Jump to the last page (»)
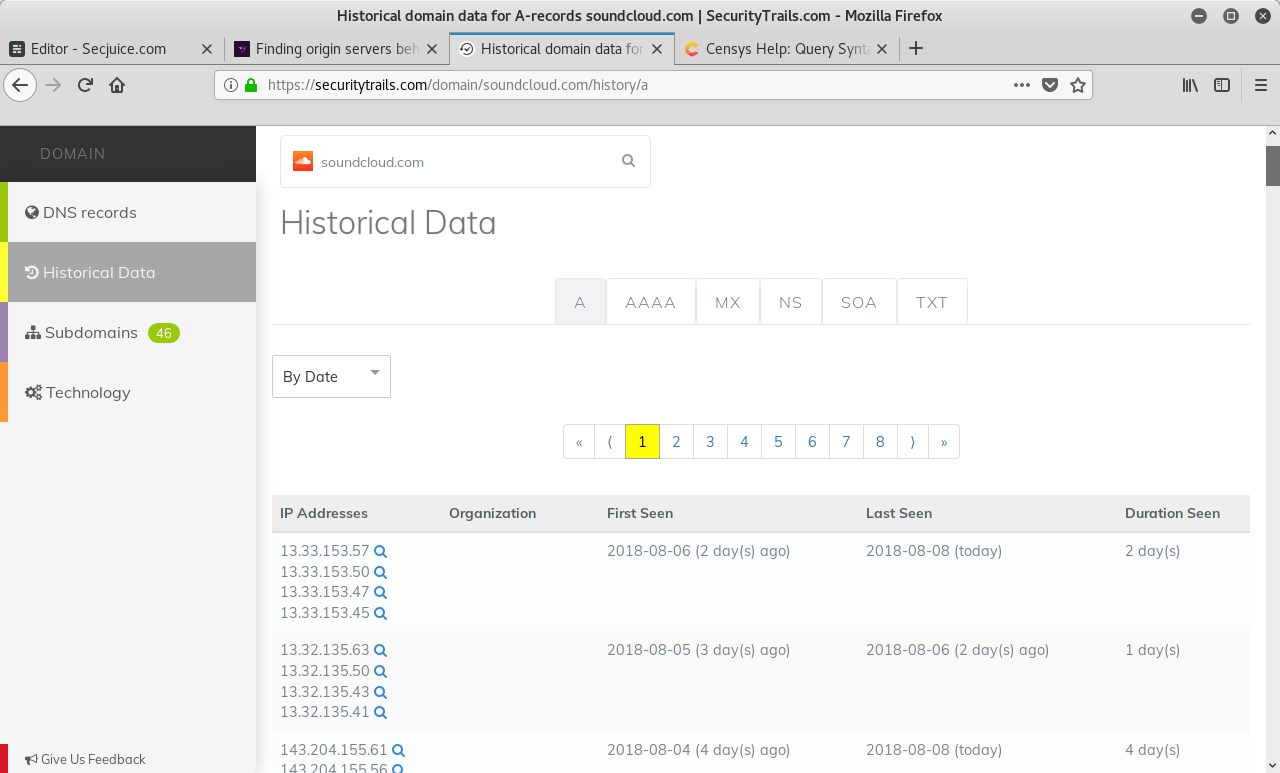This screenshot has width=1280, height=773. [x=944, y=442]
